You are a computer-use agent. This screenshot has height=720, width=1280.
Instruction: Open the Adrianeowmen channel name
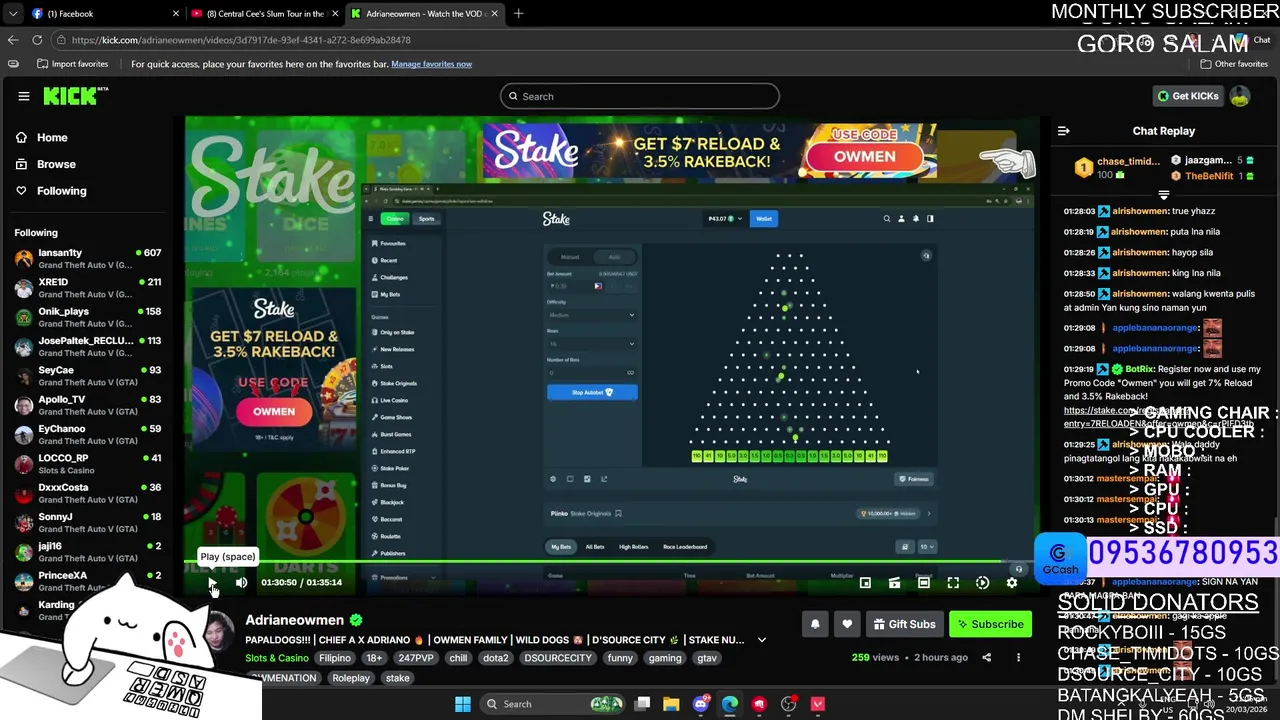point(294,620)
